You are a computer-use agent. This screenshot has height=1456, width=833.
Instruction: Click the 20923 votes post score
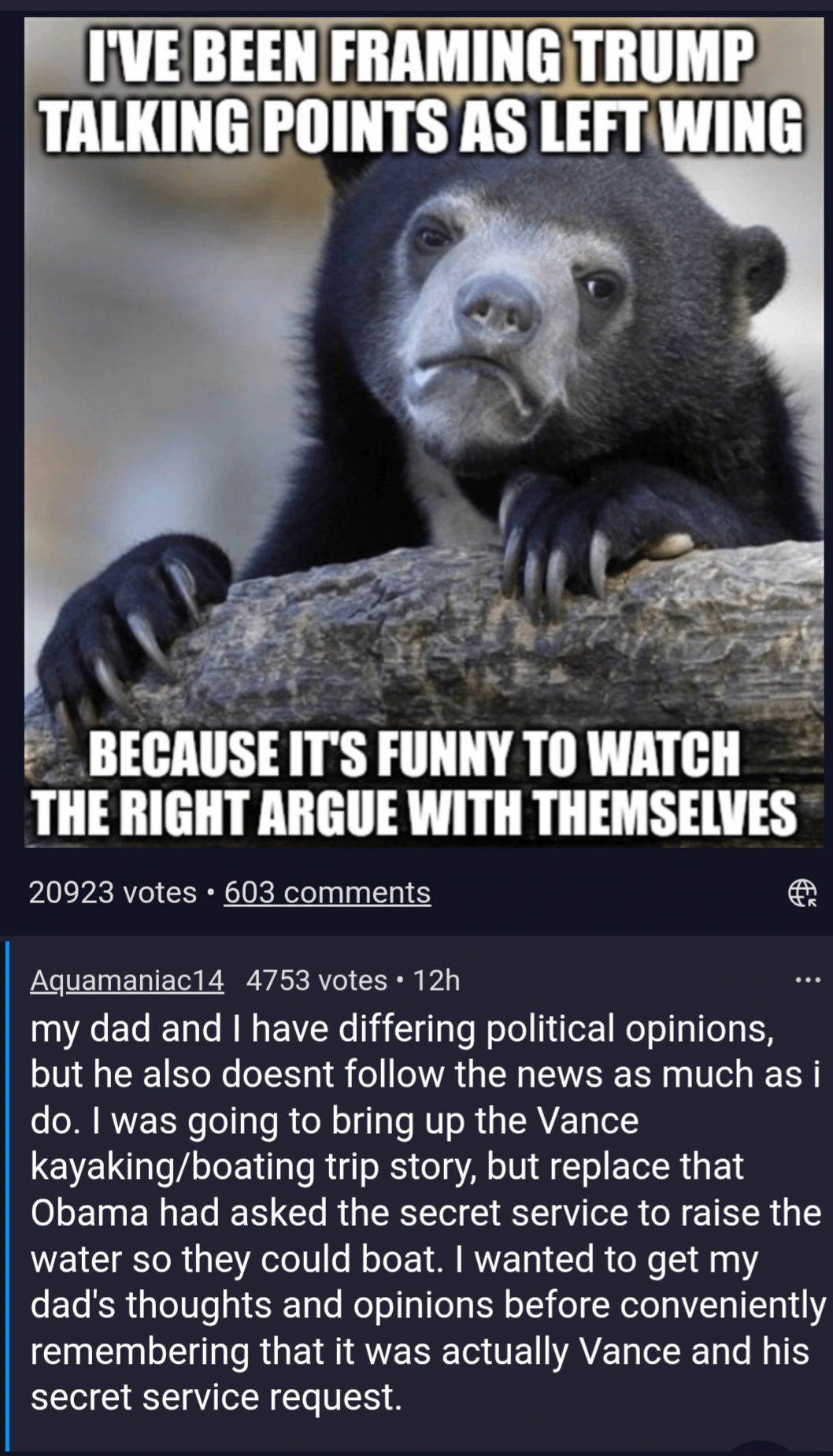(x=113, y=892)
